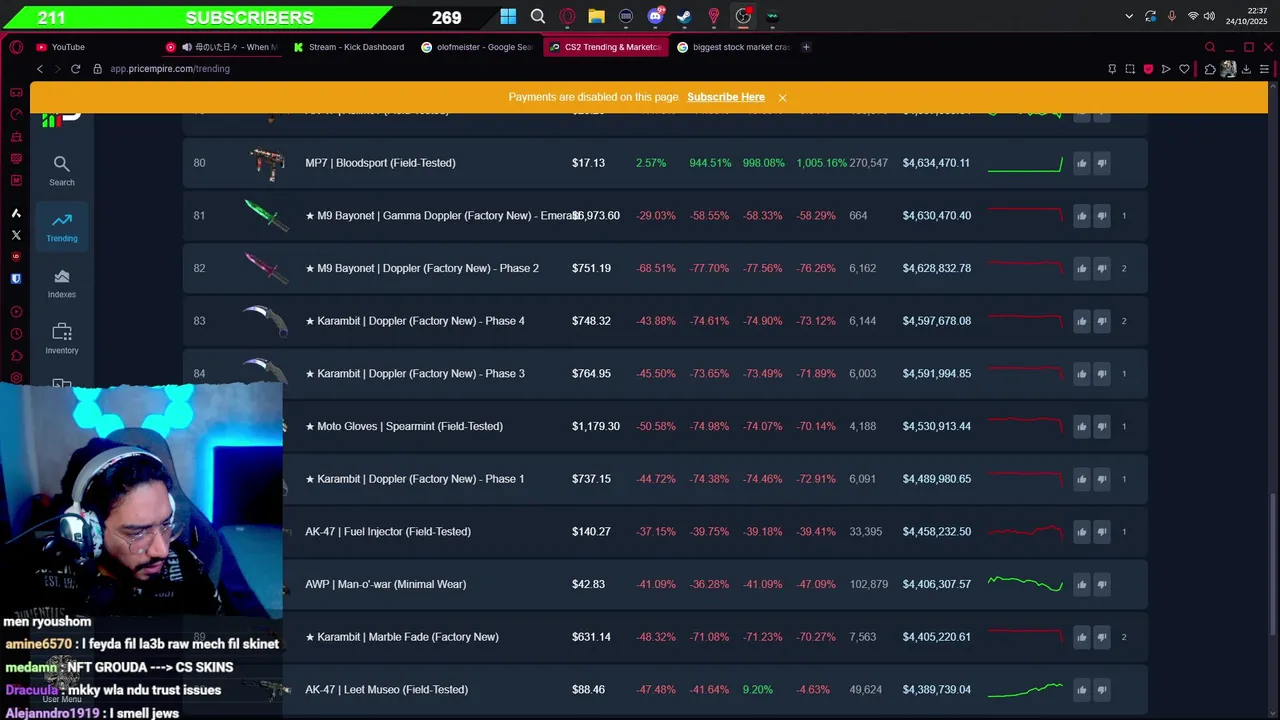Viewport: 1280px width, 720px height.
Task: Open Karambit Doppler Phase 4 item
Action: coord(415,321)
